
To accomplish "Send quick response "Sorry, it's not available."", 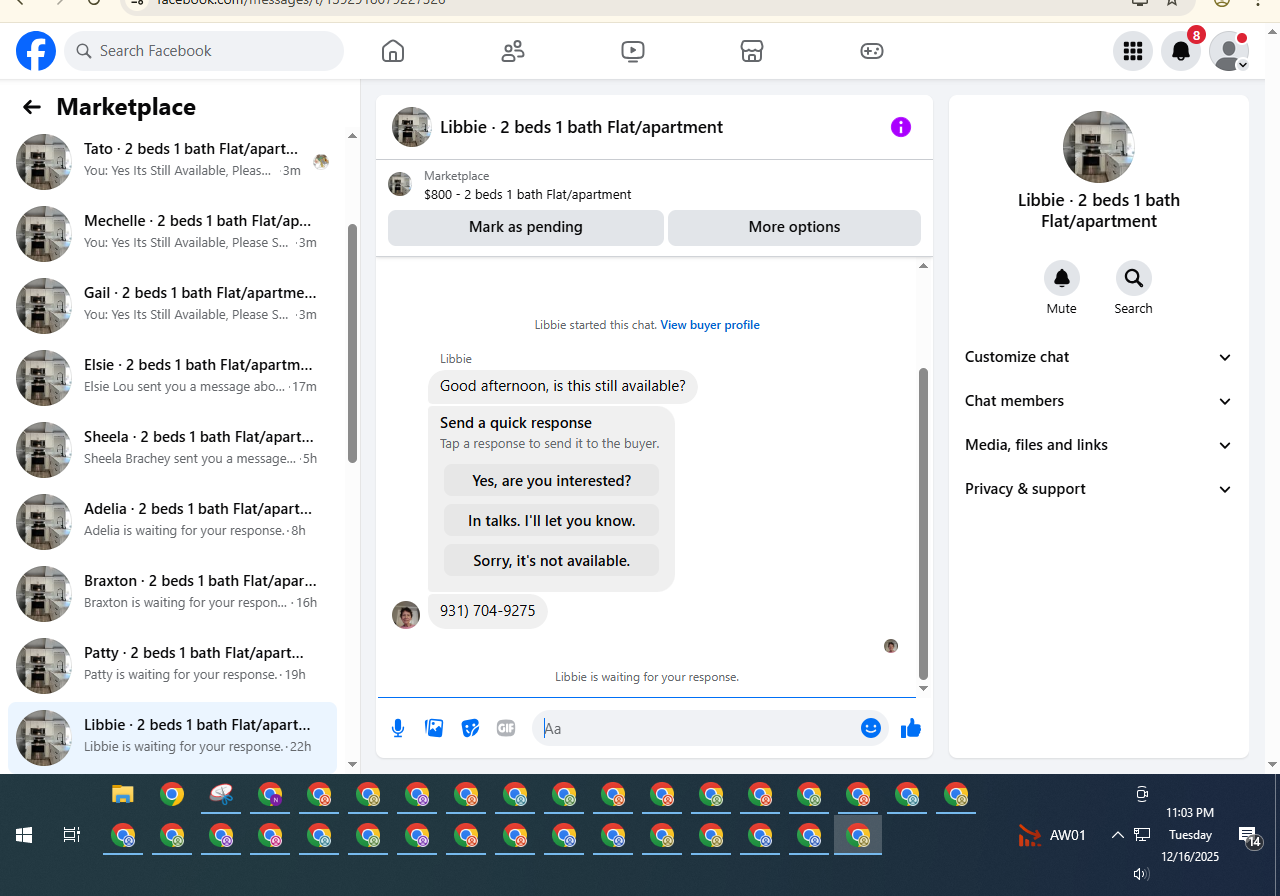I will point(552,561).
